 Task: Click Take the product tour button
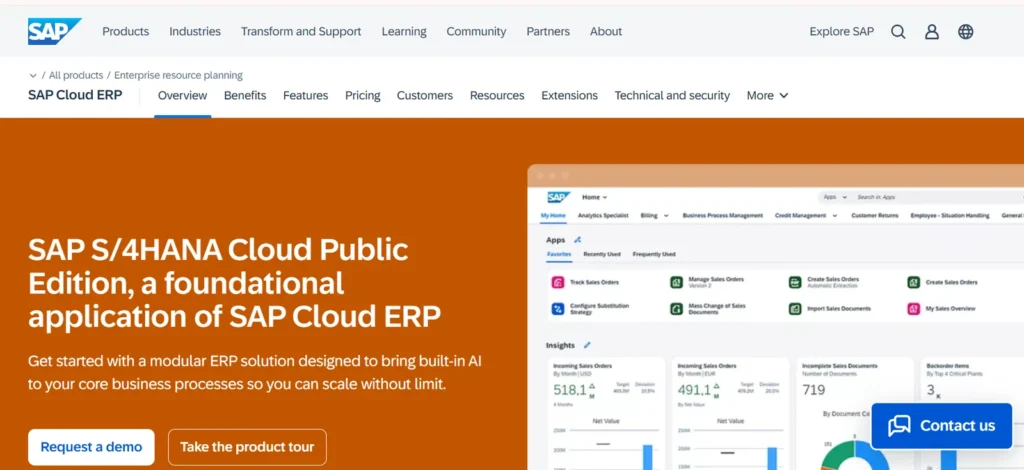coord(247,447)
